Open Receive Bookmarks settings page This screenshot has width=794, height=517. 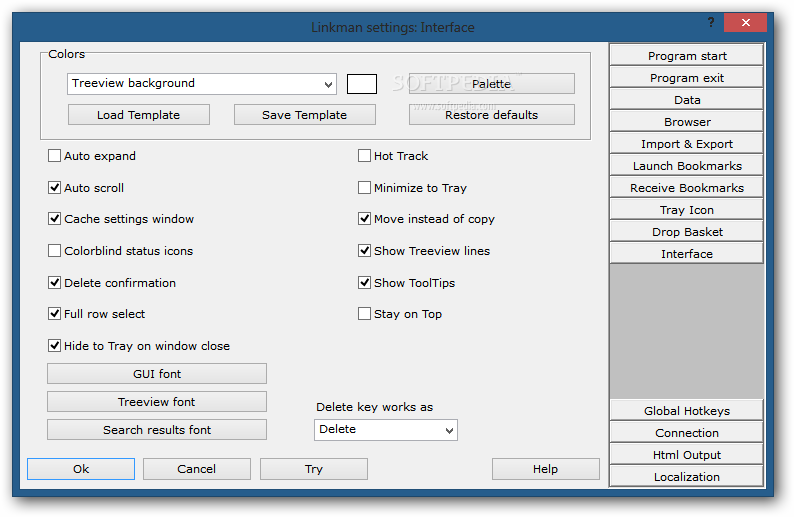click(x=686, y=187)
